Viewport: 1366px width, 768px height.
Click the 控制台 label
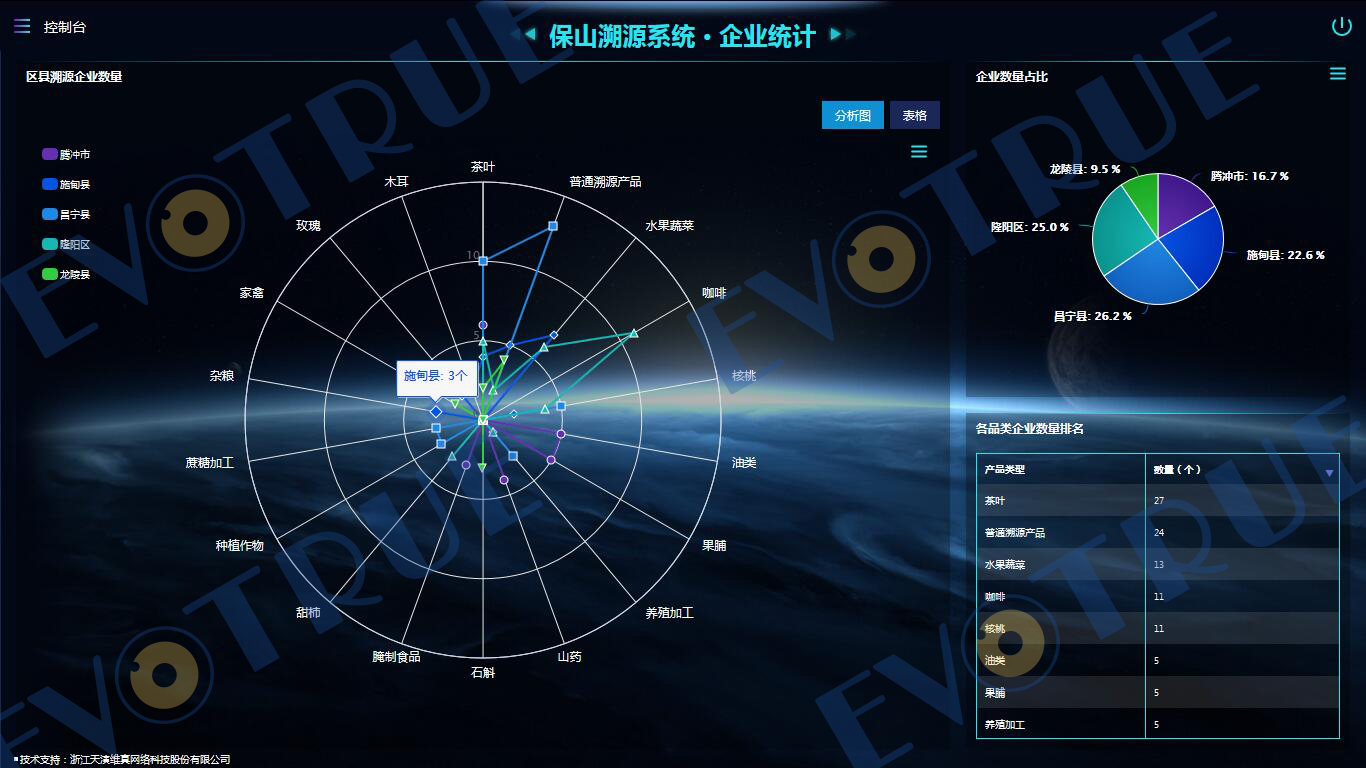(x=65, y=27)
